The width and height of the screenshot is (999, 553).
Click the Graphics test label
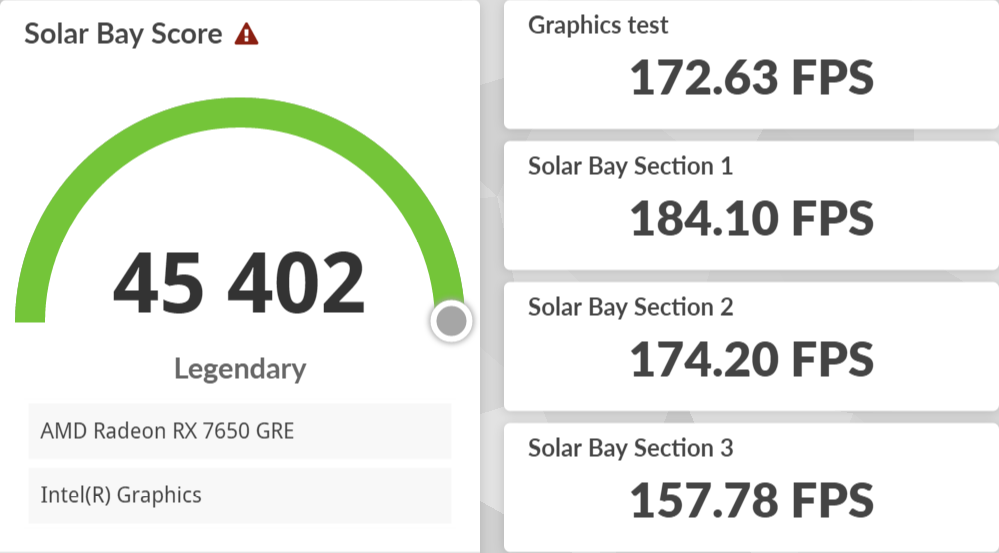tap(598, 25)
